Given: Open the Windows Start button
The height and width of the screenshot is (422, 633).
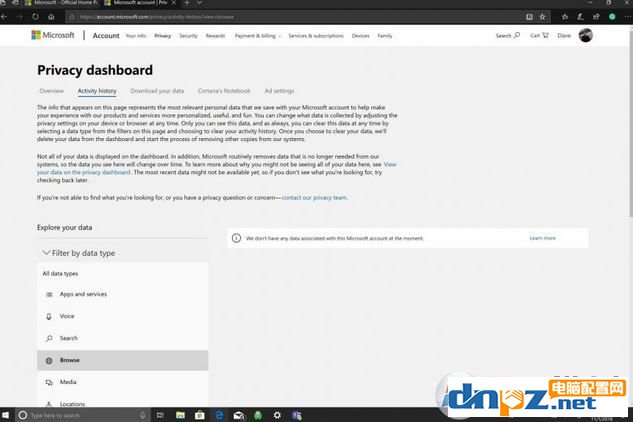Looking at the screenshot, I should 5,415.
